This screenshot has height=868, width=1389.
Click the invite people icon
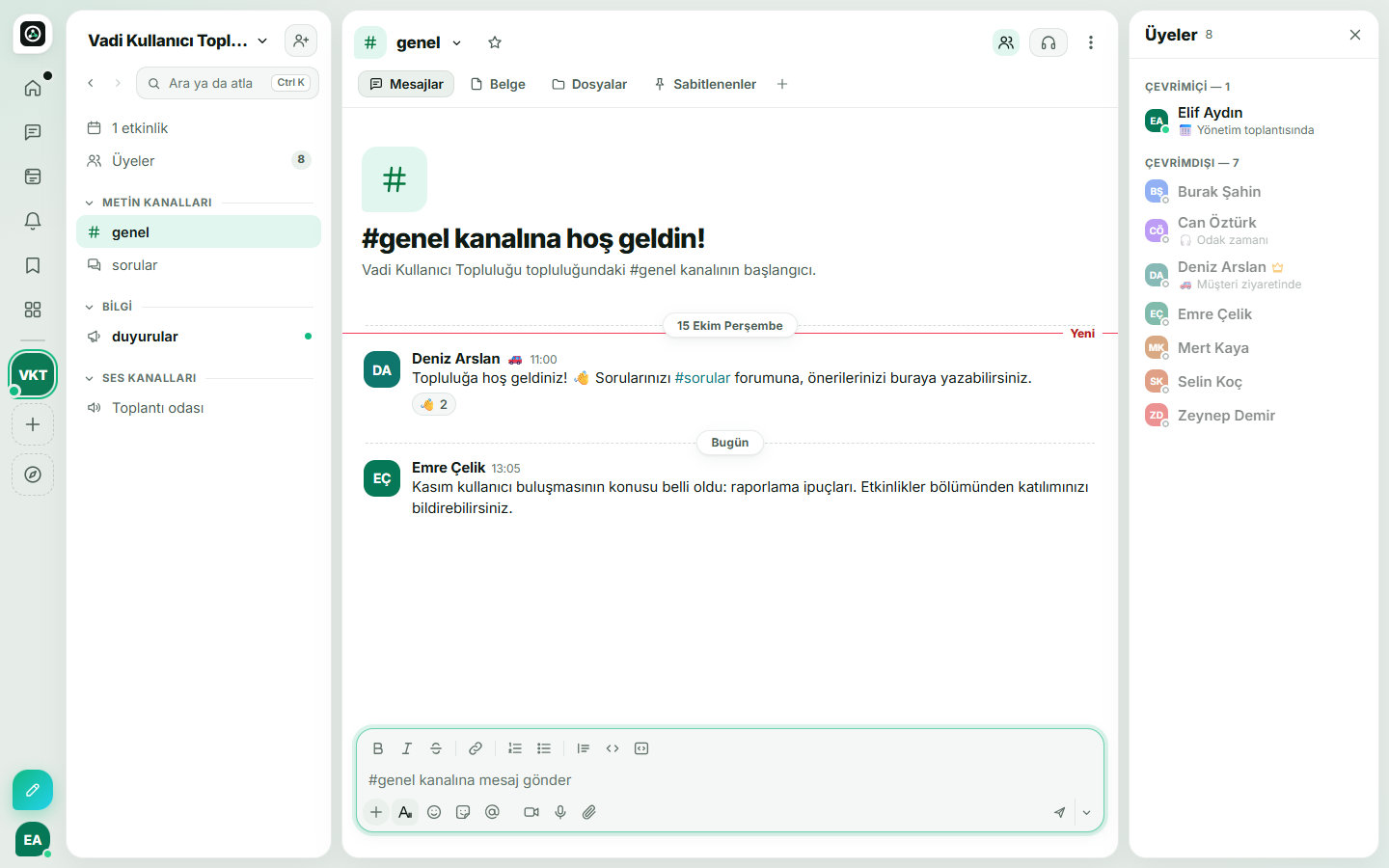[x=301, y=41]
